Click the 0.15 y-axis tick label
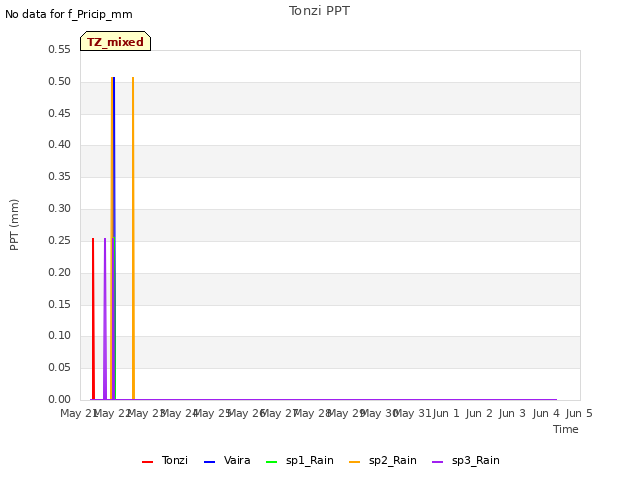Screen dimensions: 640x480 [x=60, y=304]
